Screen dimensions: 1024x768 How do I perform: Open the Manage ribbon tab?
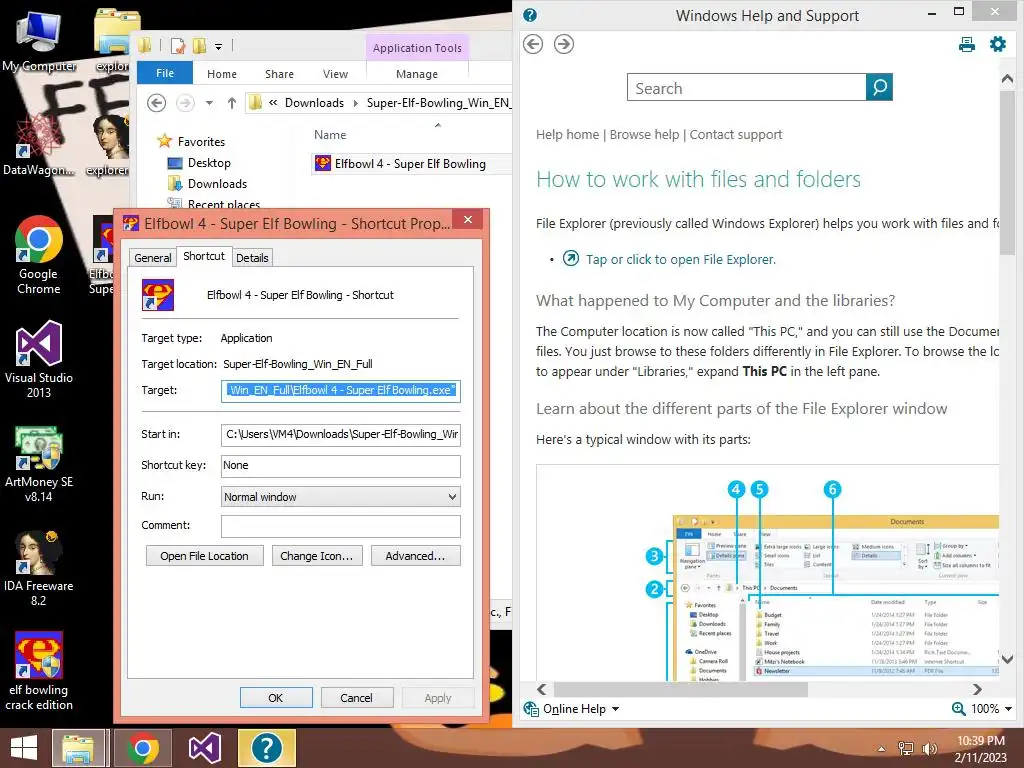coord(417,74)
